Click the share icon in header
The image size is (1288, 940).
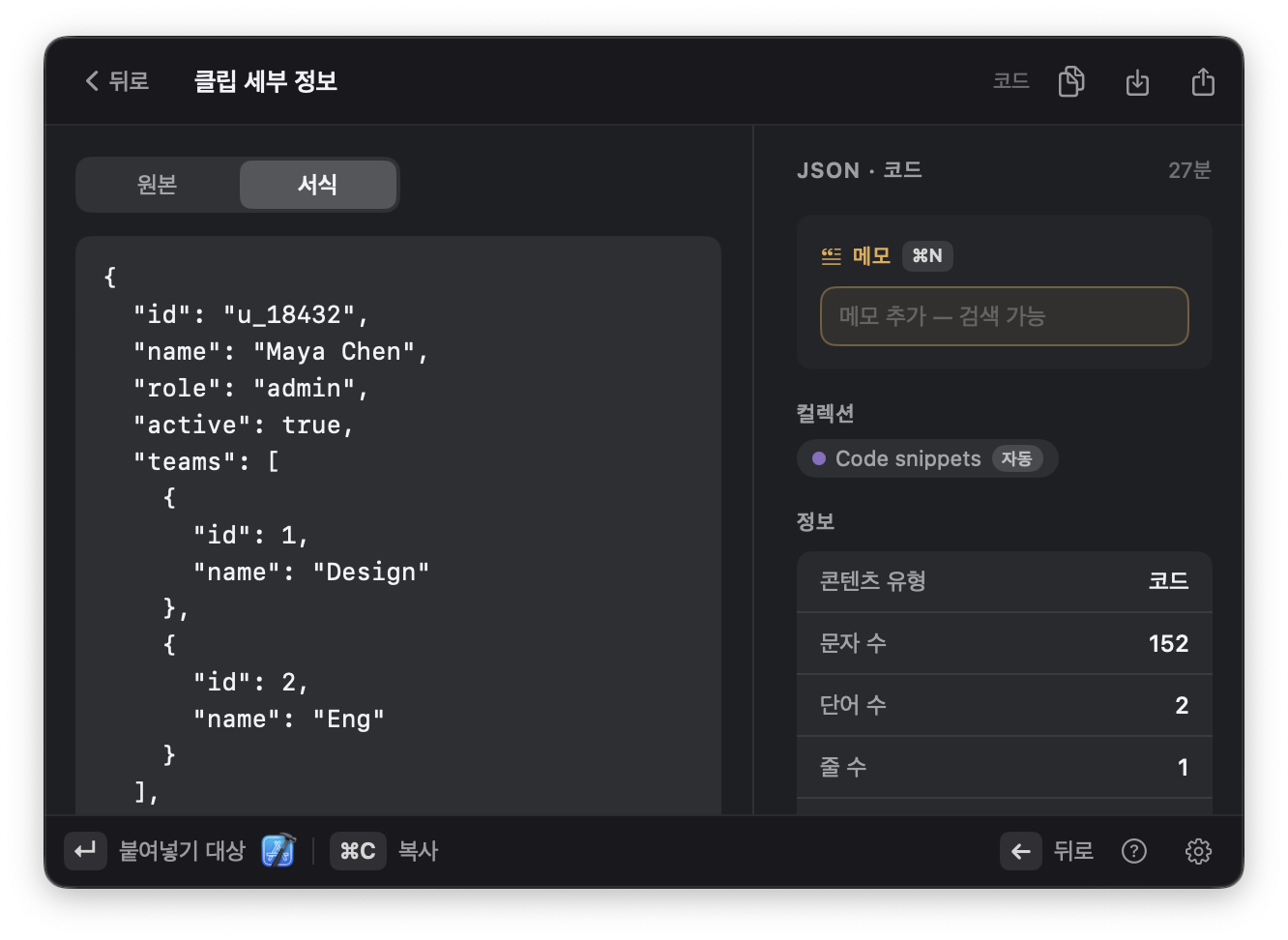tap(1203, 82)
